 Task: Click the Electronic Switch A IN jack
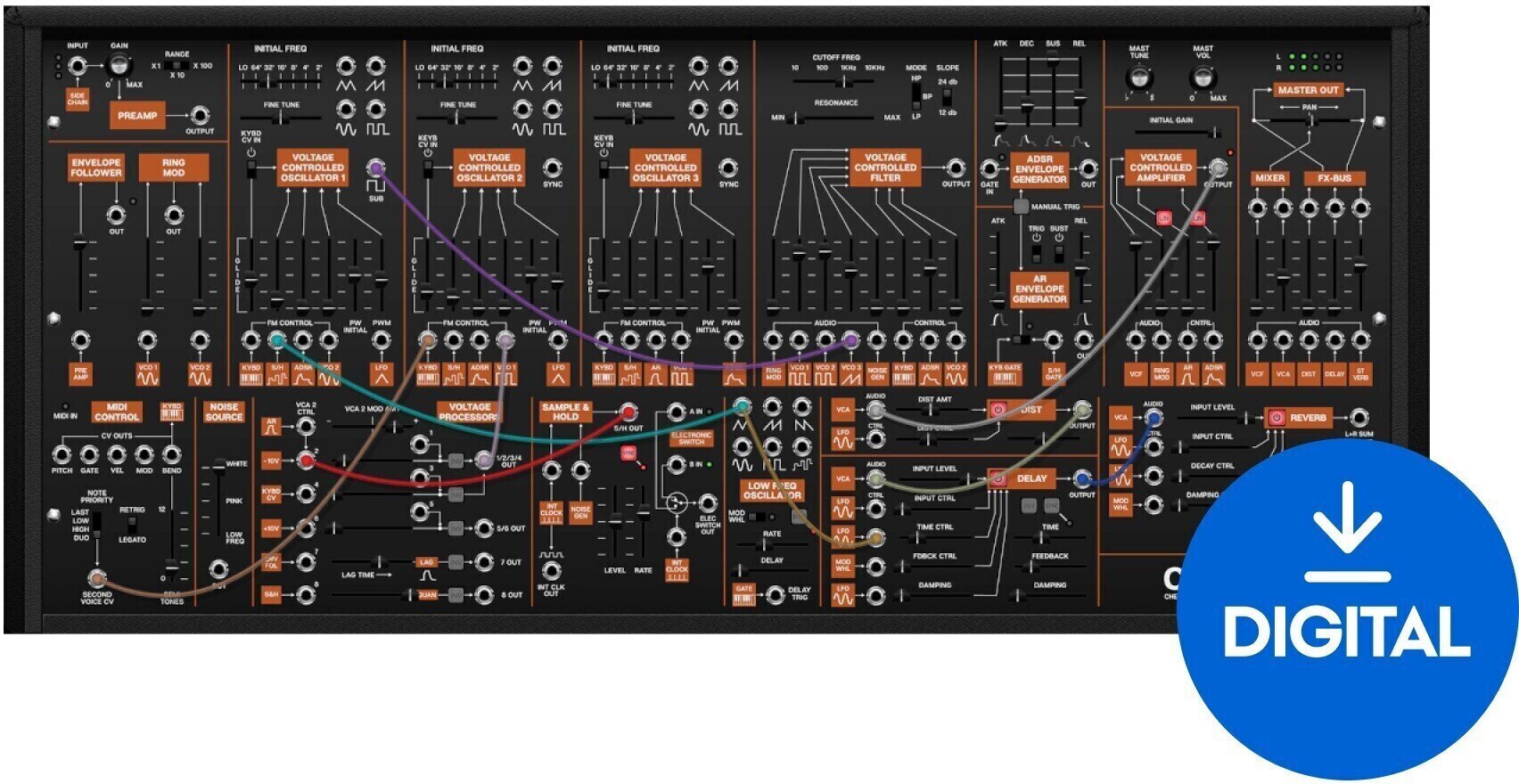coord(677,412)
